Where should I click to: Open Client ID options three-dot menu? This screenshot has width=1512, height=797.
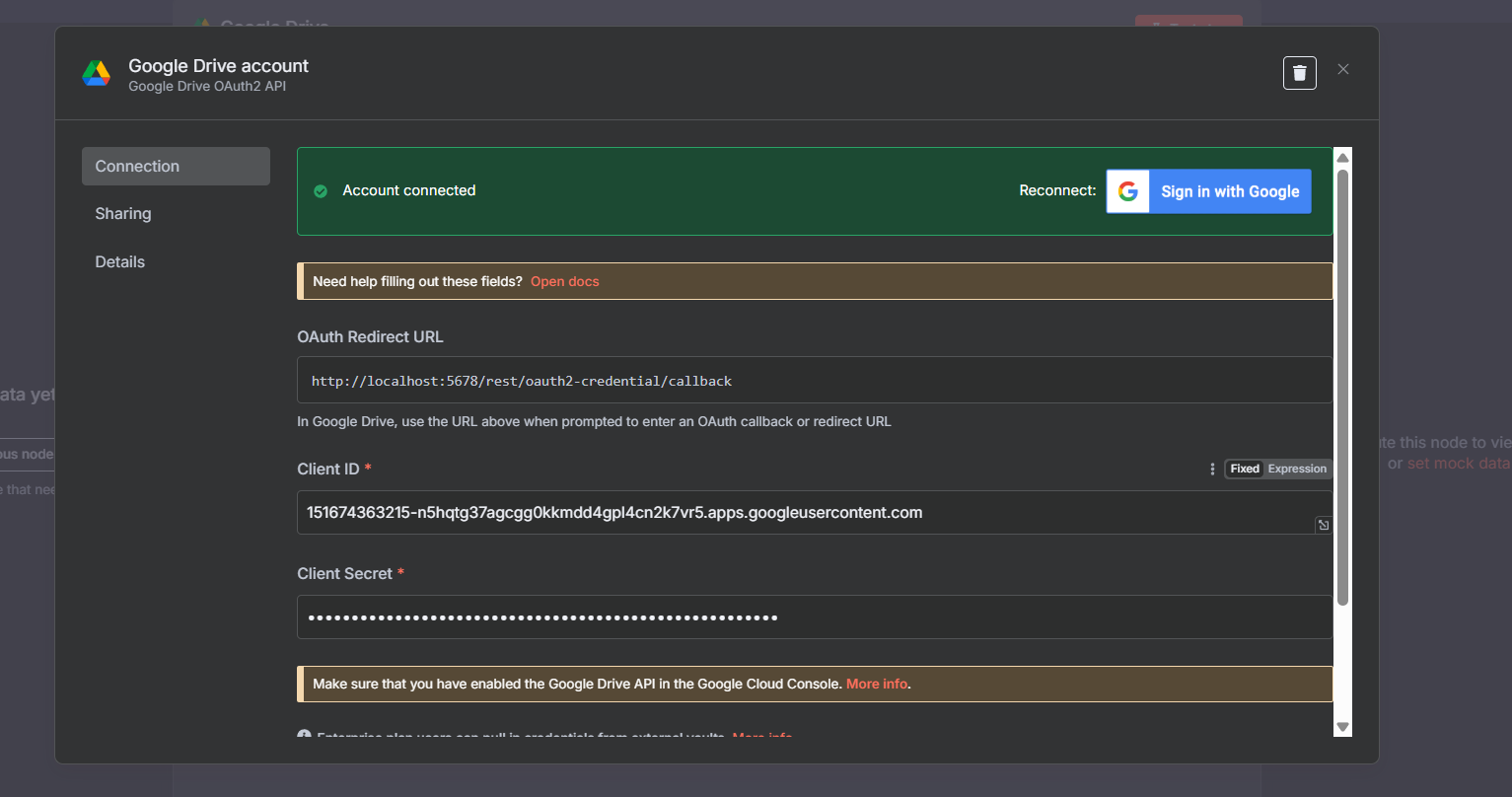coord(1212,469)
